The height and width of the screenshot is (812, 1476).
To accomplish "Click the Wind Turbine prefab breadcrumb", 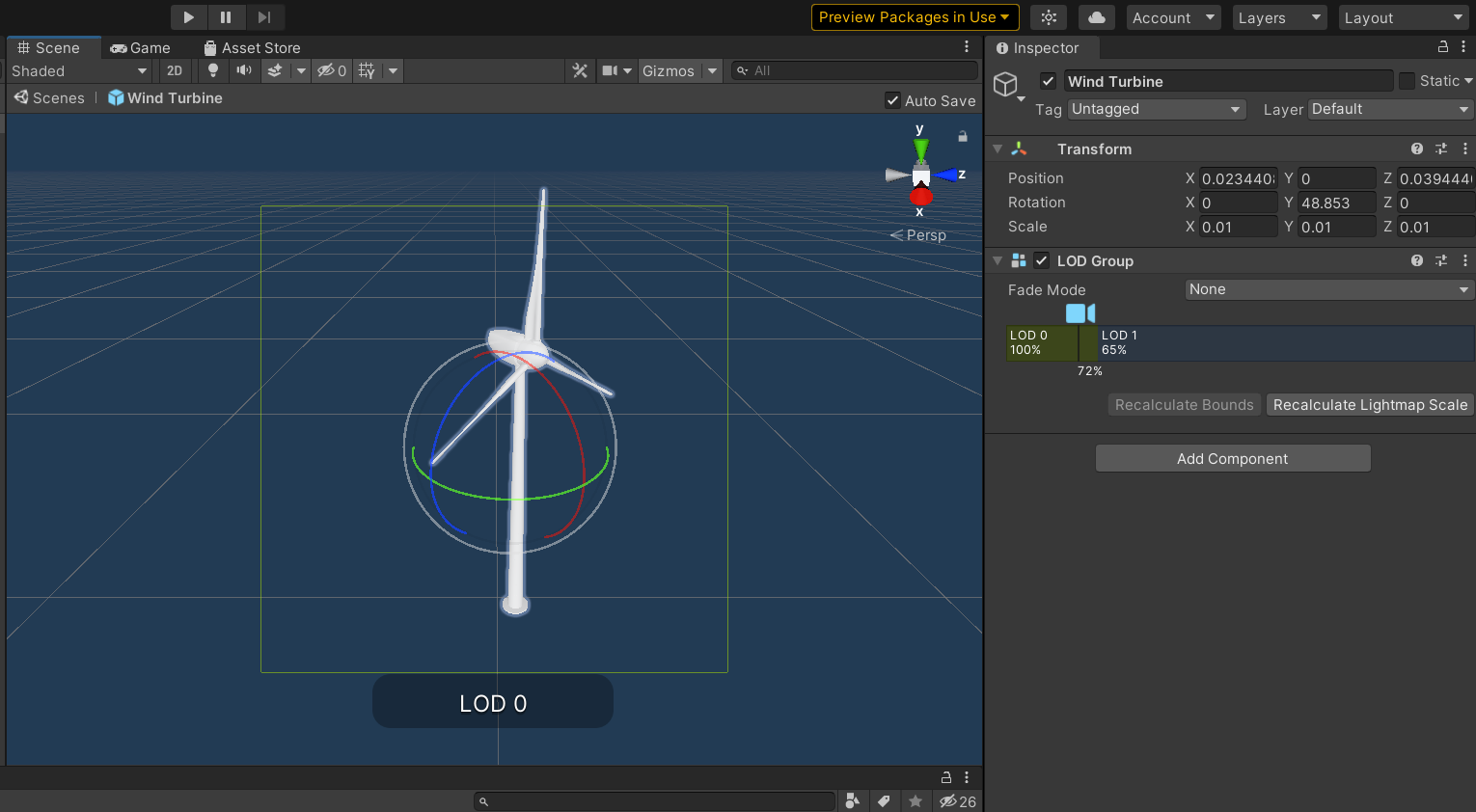I will 165,98.
